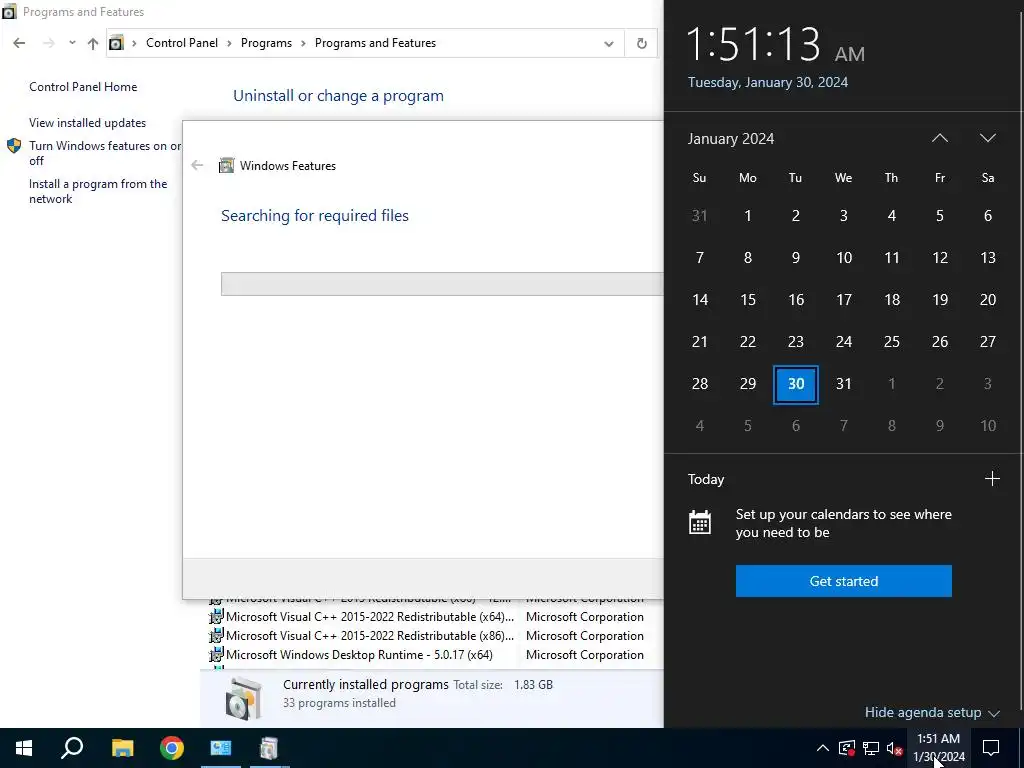Click Control Panel in the breadcrumb path

click(182, 43)
